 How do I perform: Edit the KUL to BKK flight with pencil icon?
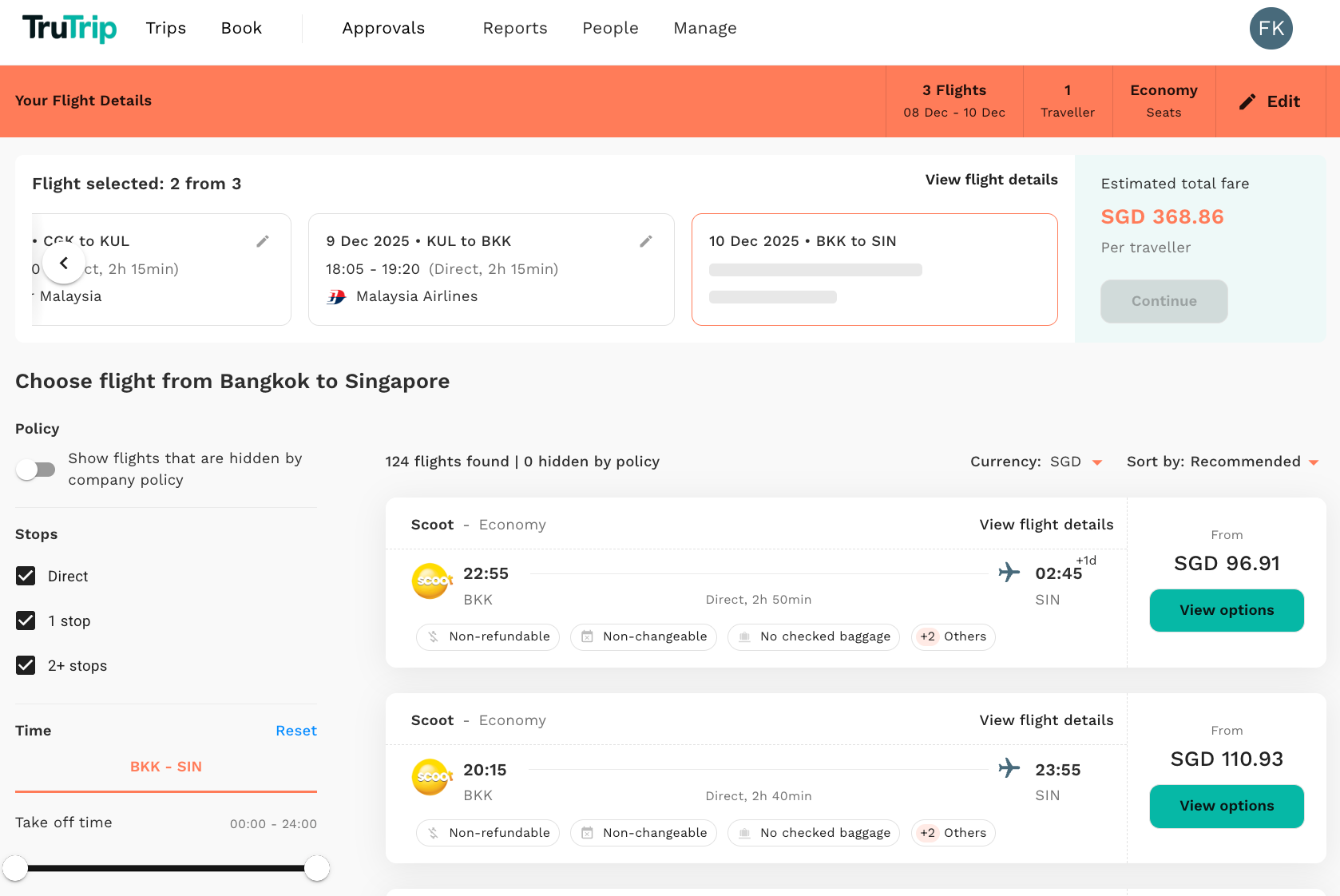pos(645,241)
